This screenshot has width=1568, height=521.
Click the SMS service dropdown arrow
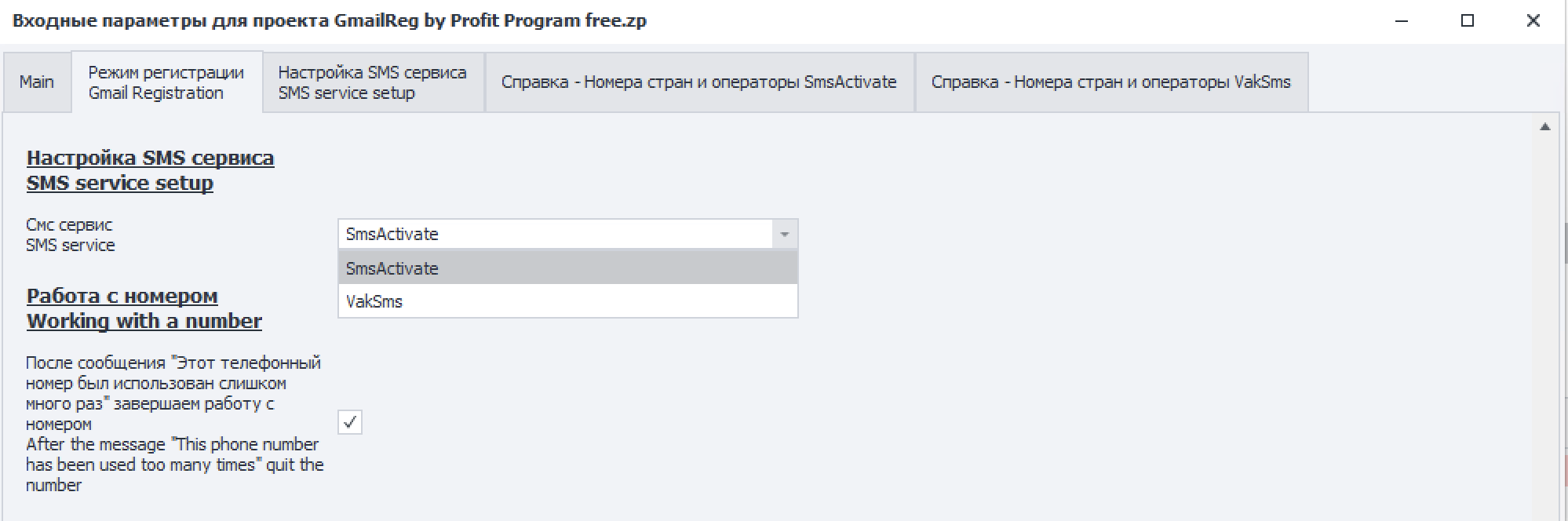pyautogui.click(x=784, y=234)
